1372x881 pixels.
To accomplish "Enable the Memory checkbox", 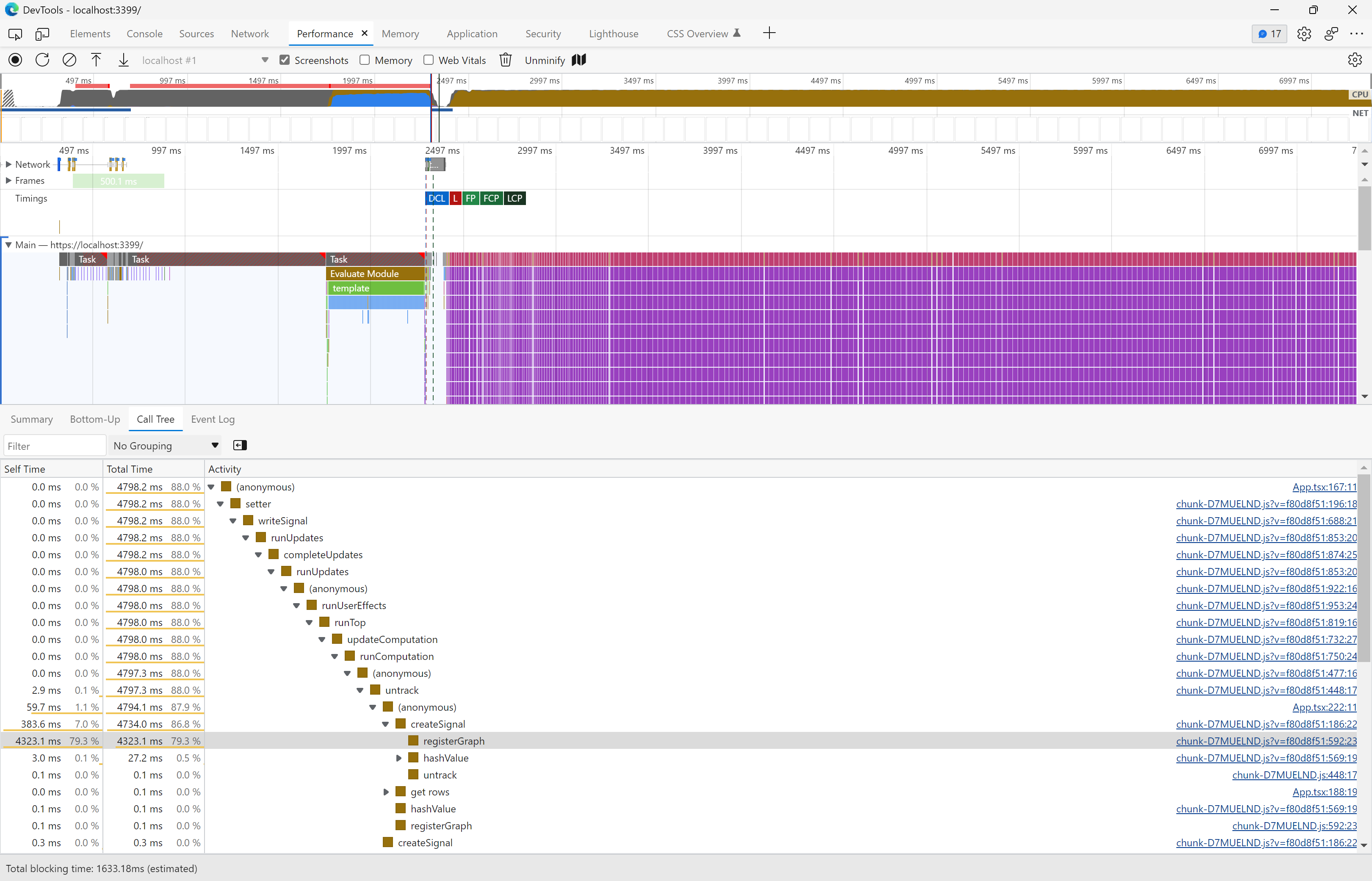I will coord(364,60).
